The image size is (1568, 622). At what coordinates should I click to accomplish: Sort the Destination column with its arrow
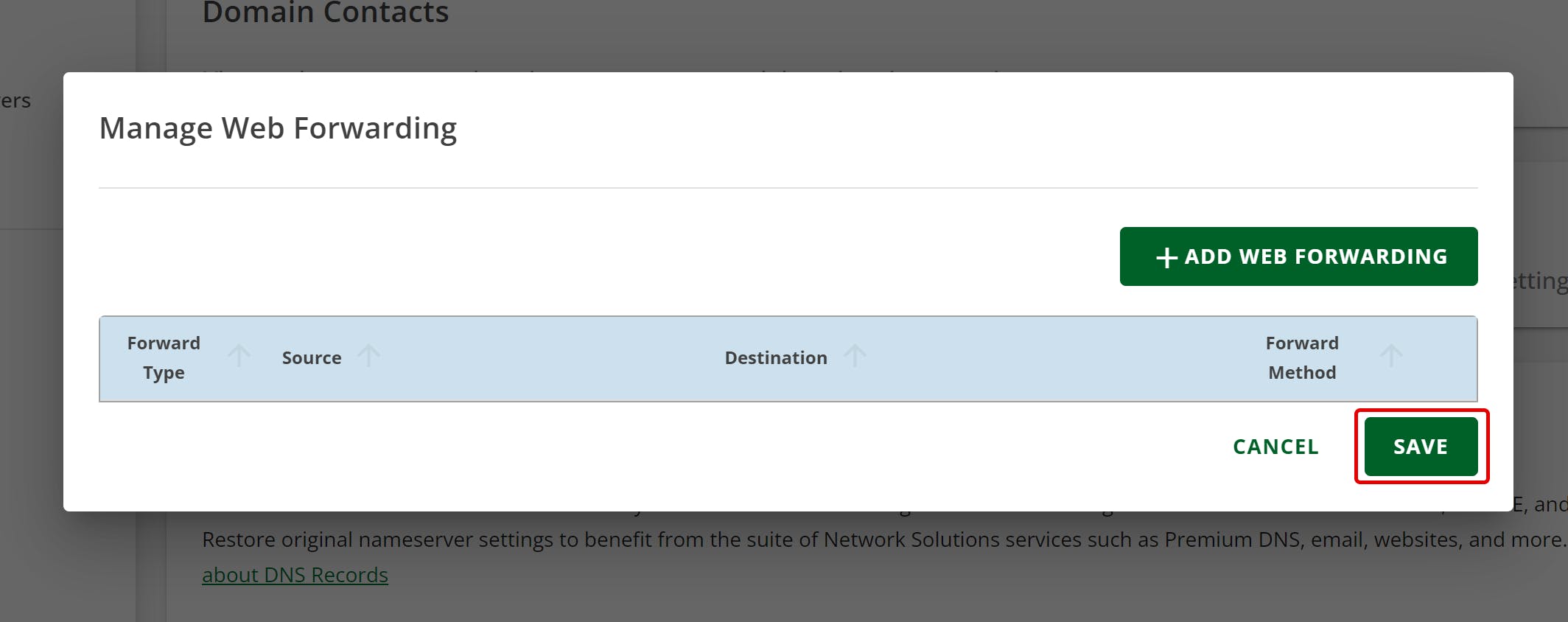click(855, 356)
